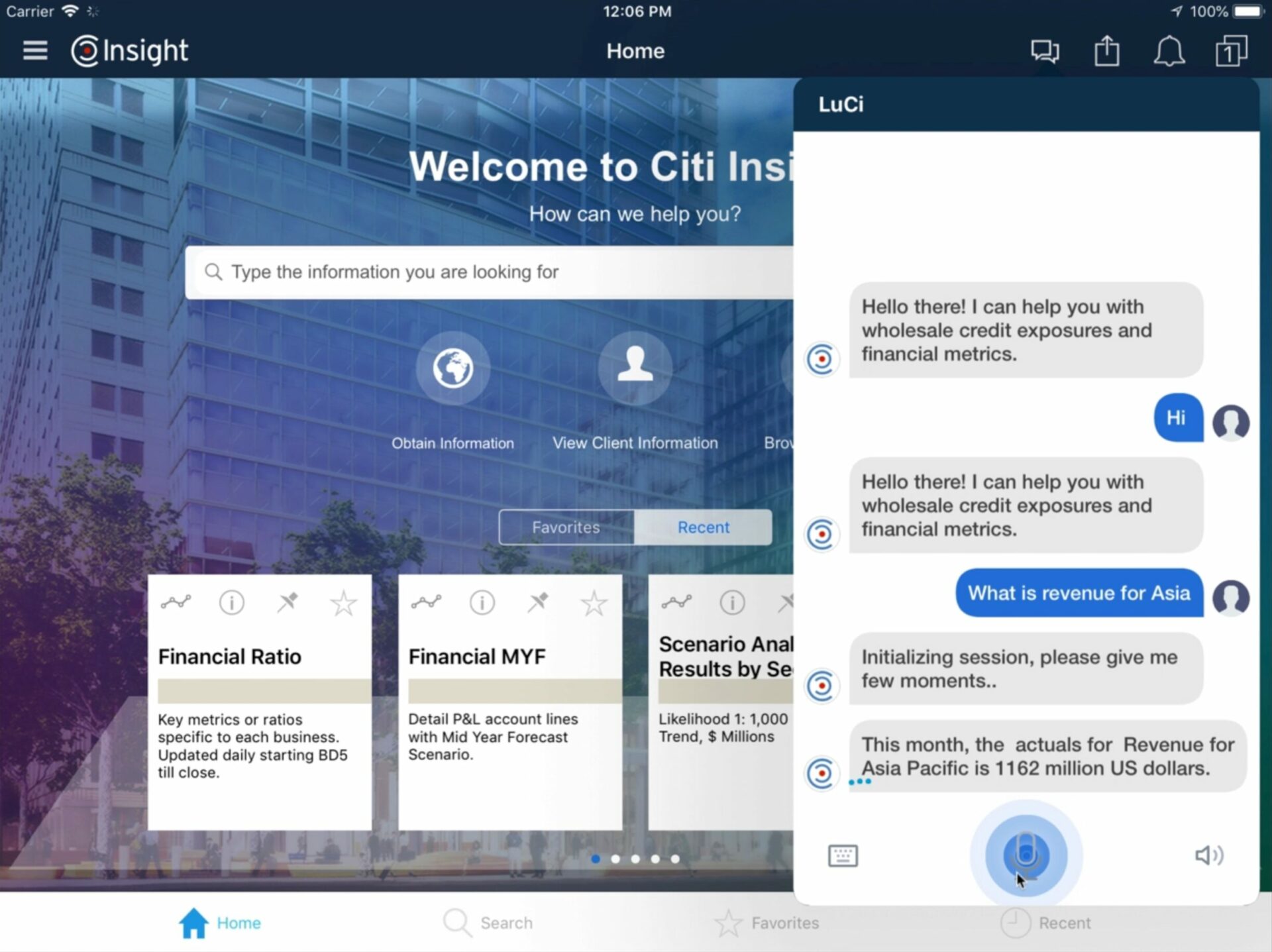Go to fourth carousel page dot

pos(655,859)
